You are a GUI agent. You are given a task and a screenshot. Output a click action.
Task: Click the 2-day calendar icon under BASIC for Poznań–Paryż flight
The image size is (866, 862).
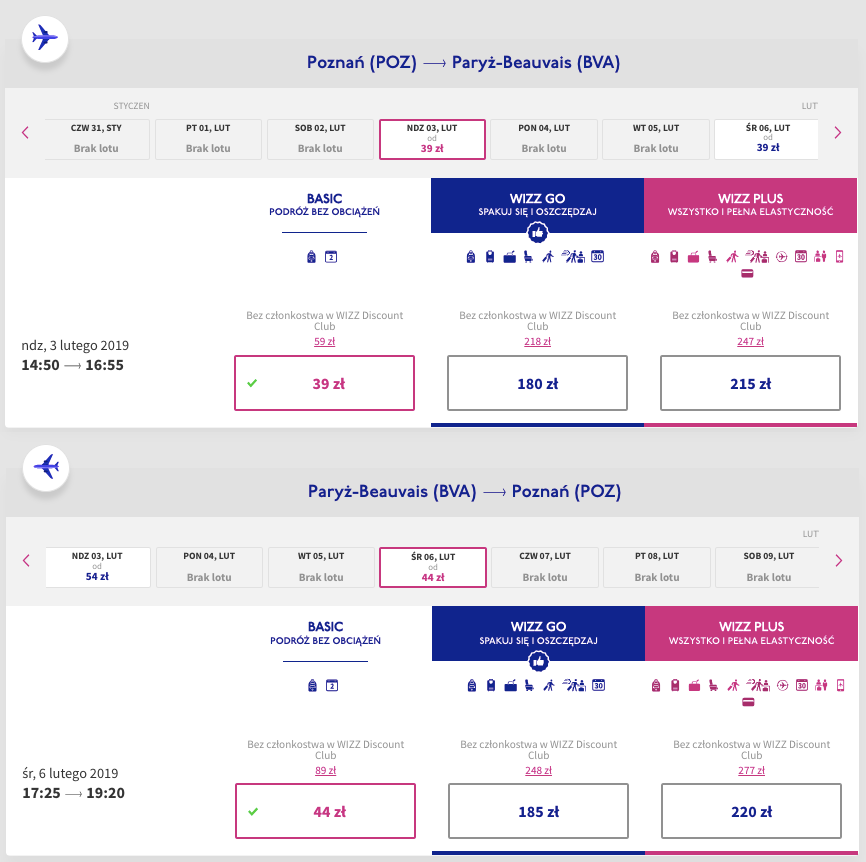pos(331,257)
